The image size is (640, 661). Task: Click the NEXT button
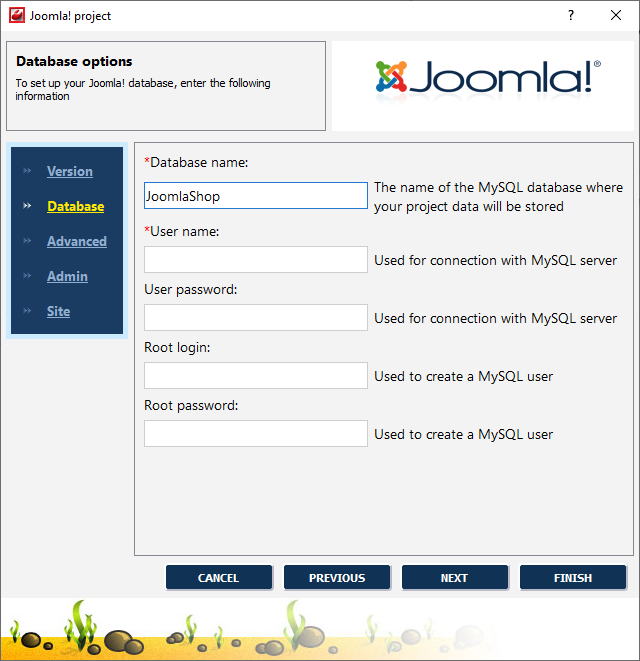(454, 578)
